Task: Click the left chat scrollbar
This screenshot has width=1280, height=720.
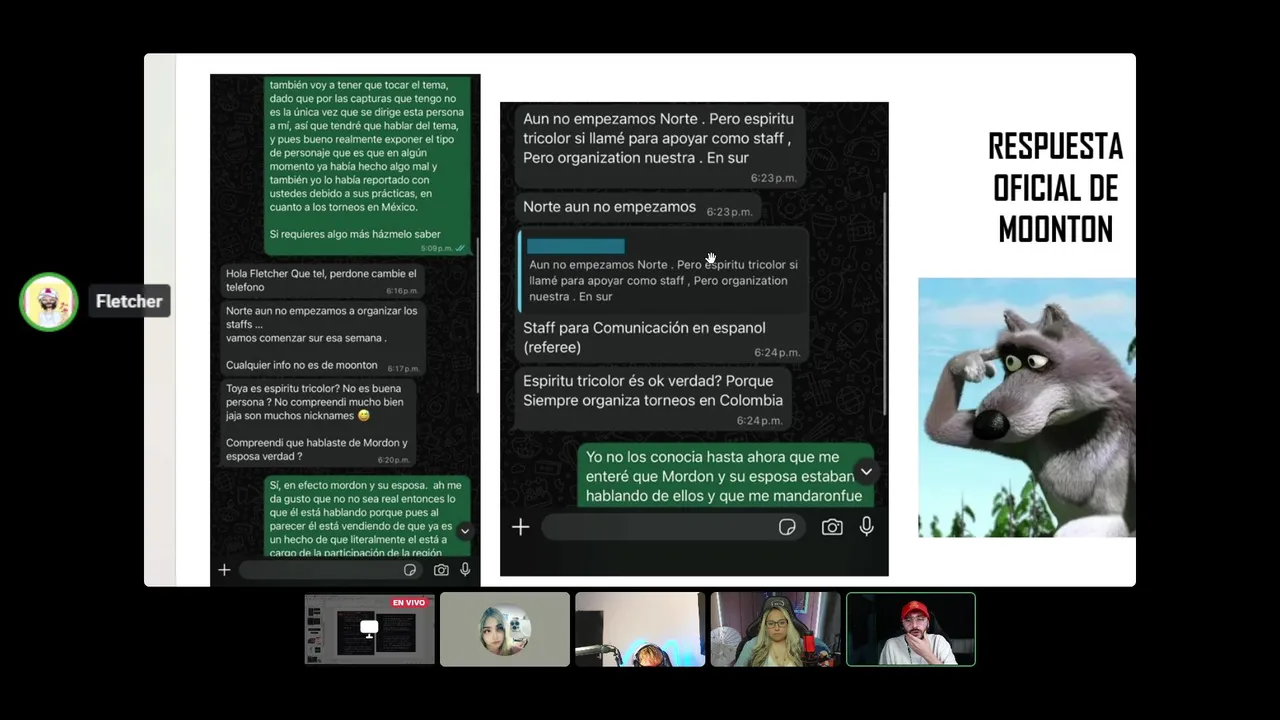Action: [477, 315]
